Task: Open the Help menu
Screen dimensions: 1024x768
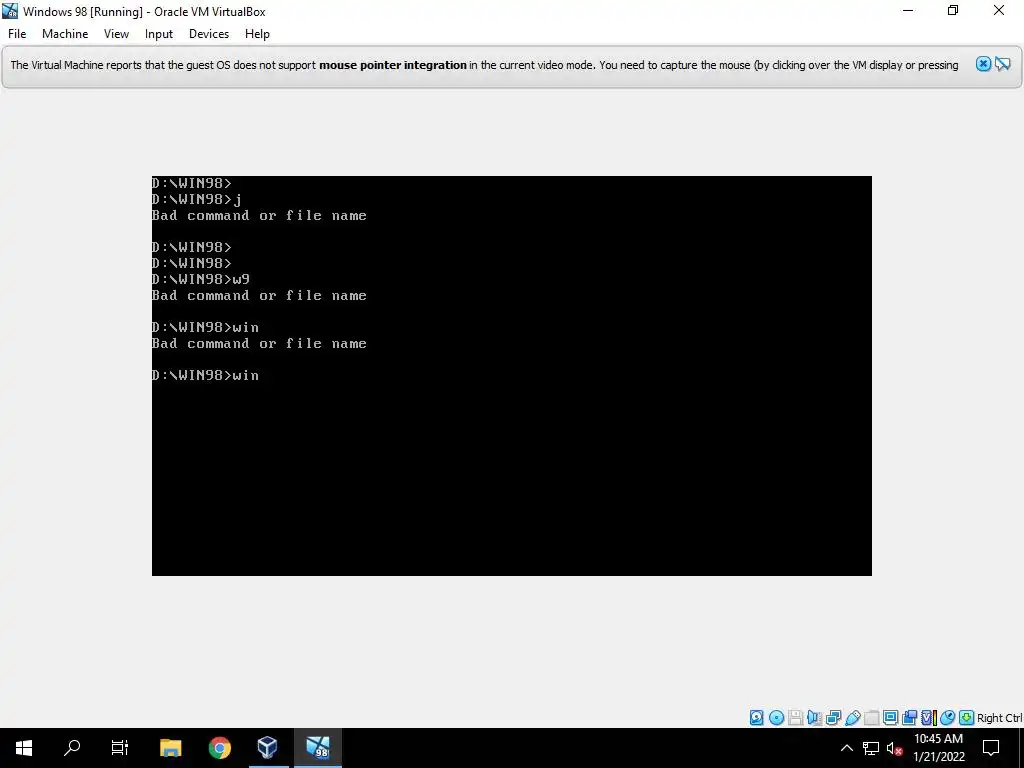Action: [x=257, y=34]
